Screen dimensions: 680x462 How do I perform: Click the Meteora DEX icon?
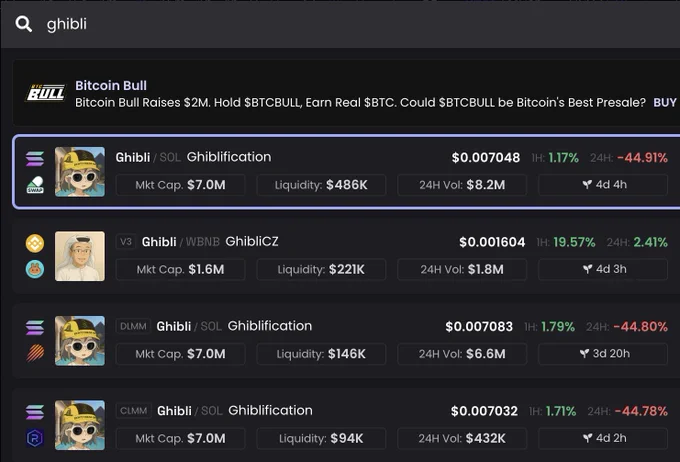(x=35, y=353)
